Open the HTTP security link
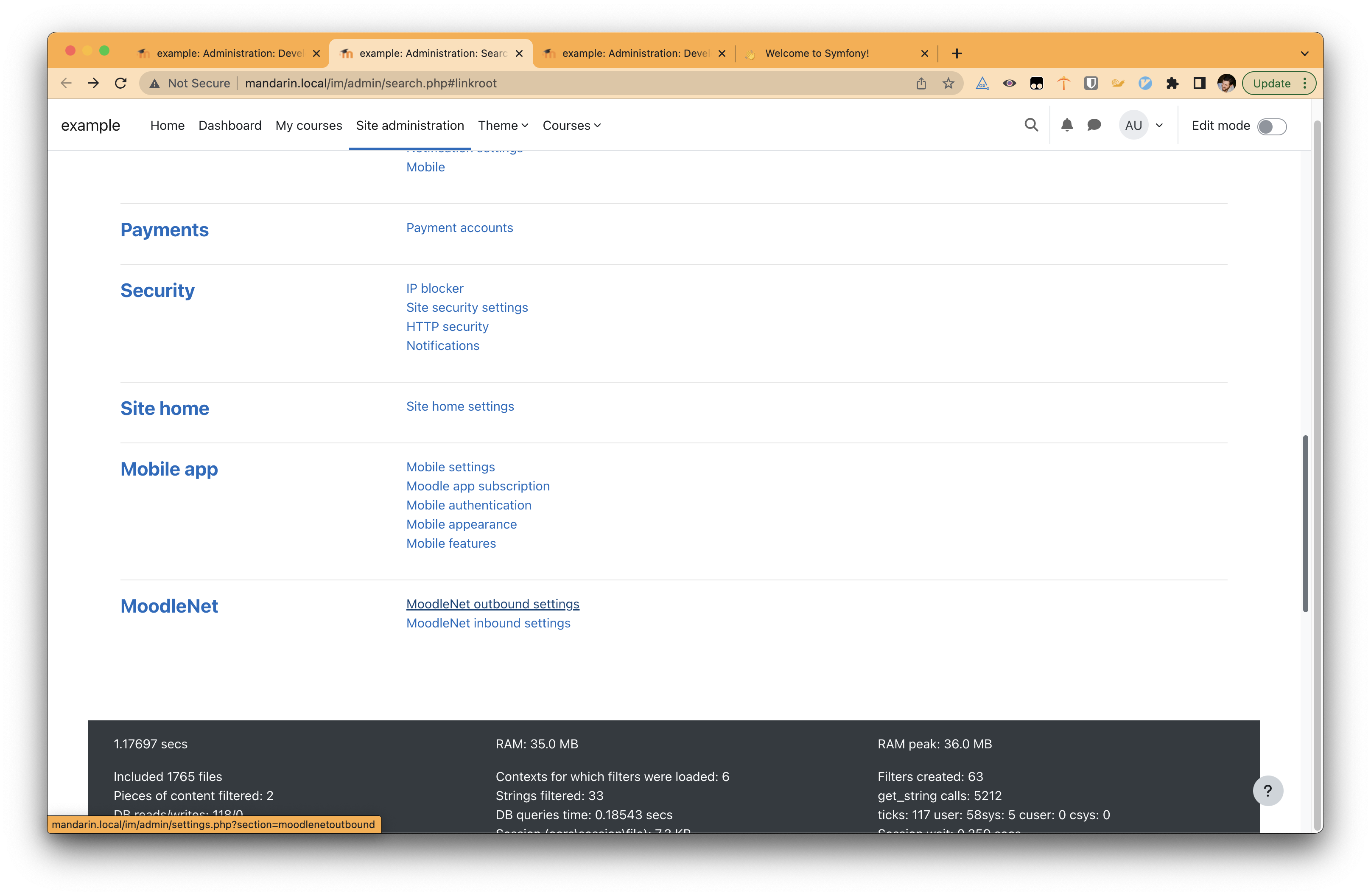Image resolution: width=1371 pixels, height=896 pixels. [x=447, y=326]
